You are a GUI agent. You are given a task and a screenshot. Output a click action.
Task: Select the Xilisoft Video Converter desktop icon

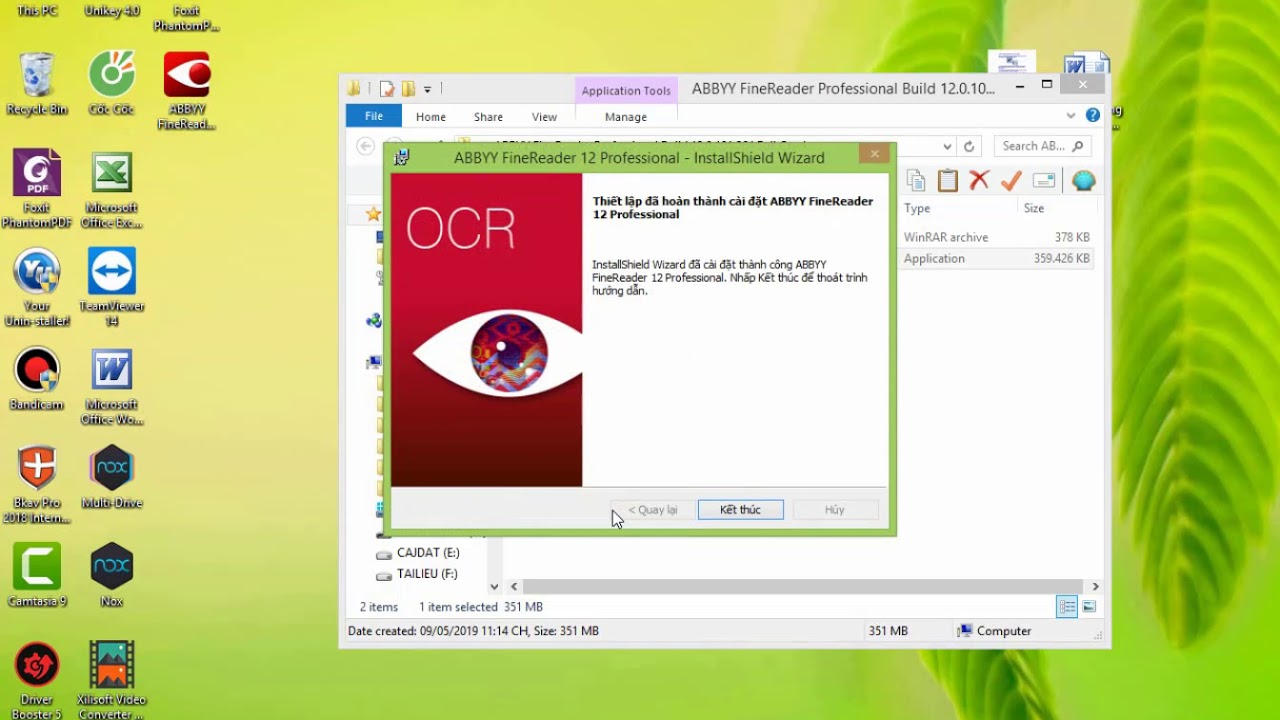click(112, 680)
